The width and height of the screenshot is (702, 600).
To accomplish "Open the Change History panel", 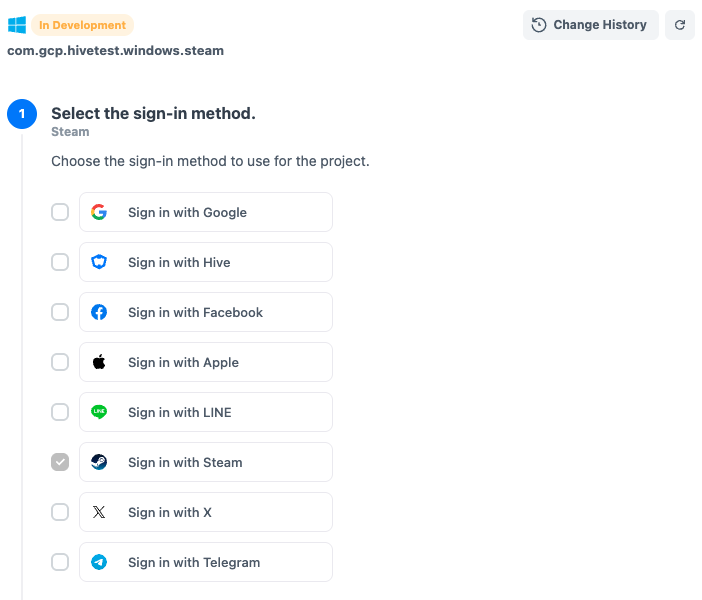I will click(x=590, y=25).
